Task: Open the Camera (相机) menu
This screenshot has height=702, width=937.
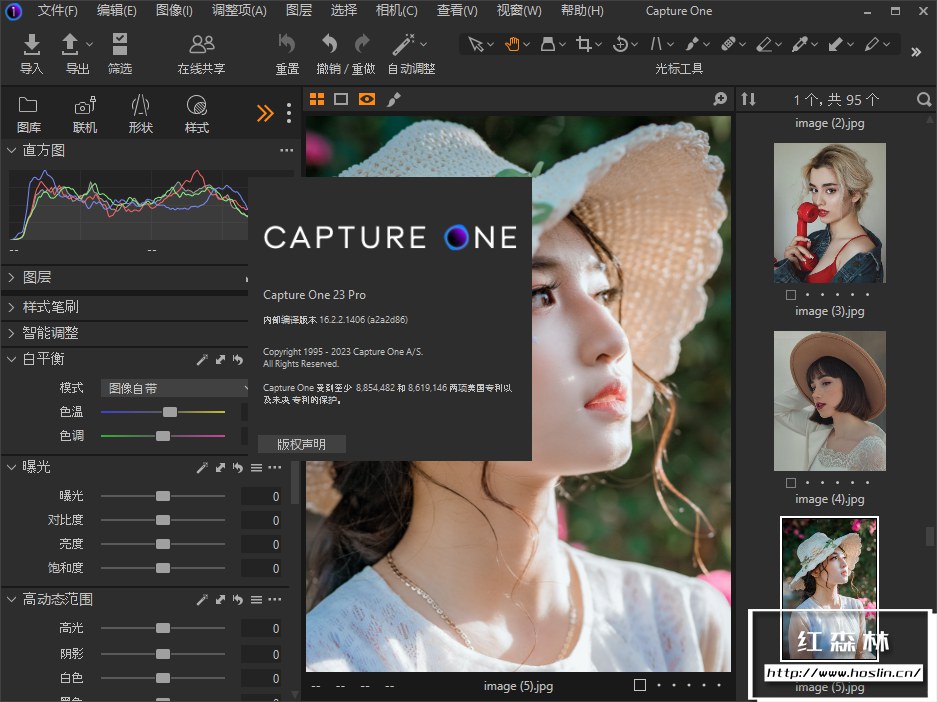Action: 396,11
